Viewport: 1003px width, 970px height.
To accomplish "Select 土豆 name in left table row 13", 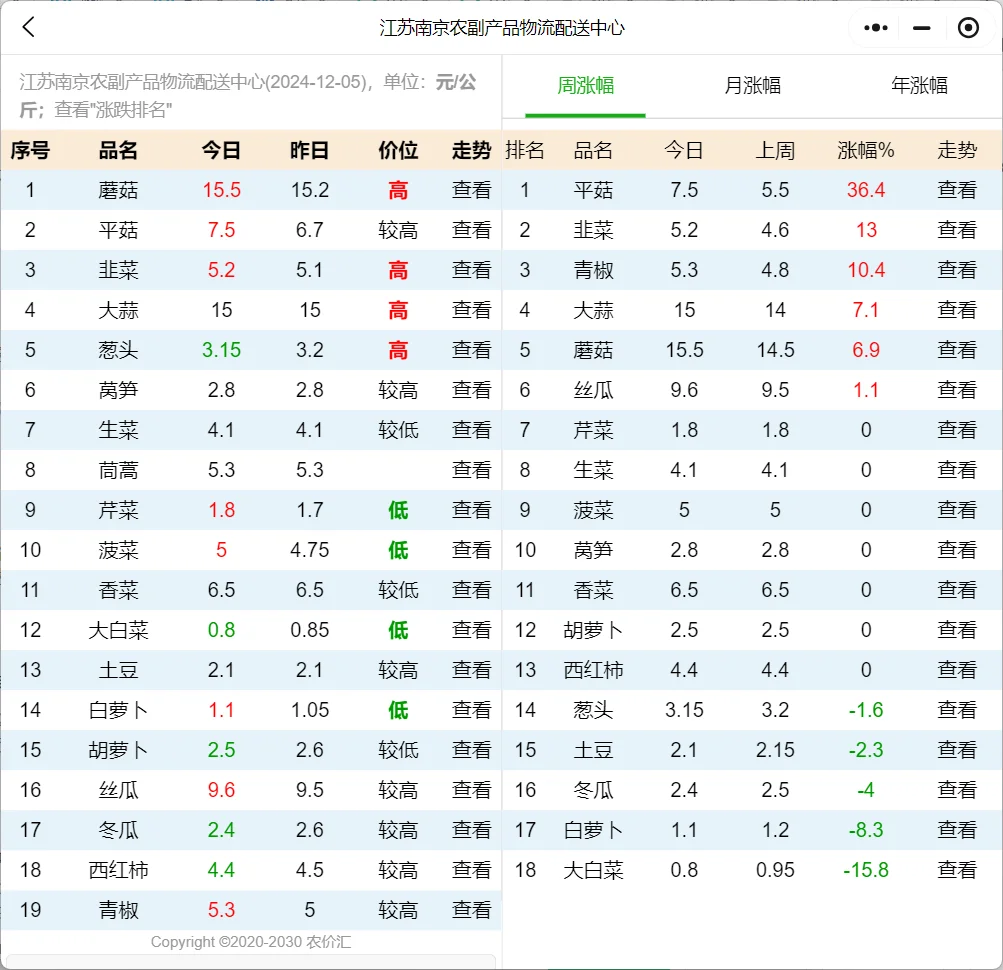I will tap(118, 670).
